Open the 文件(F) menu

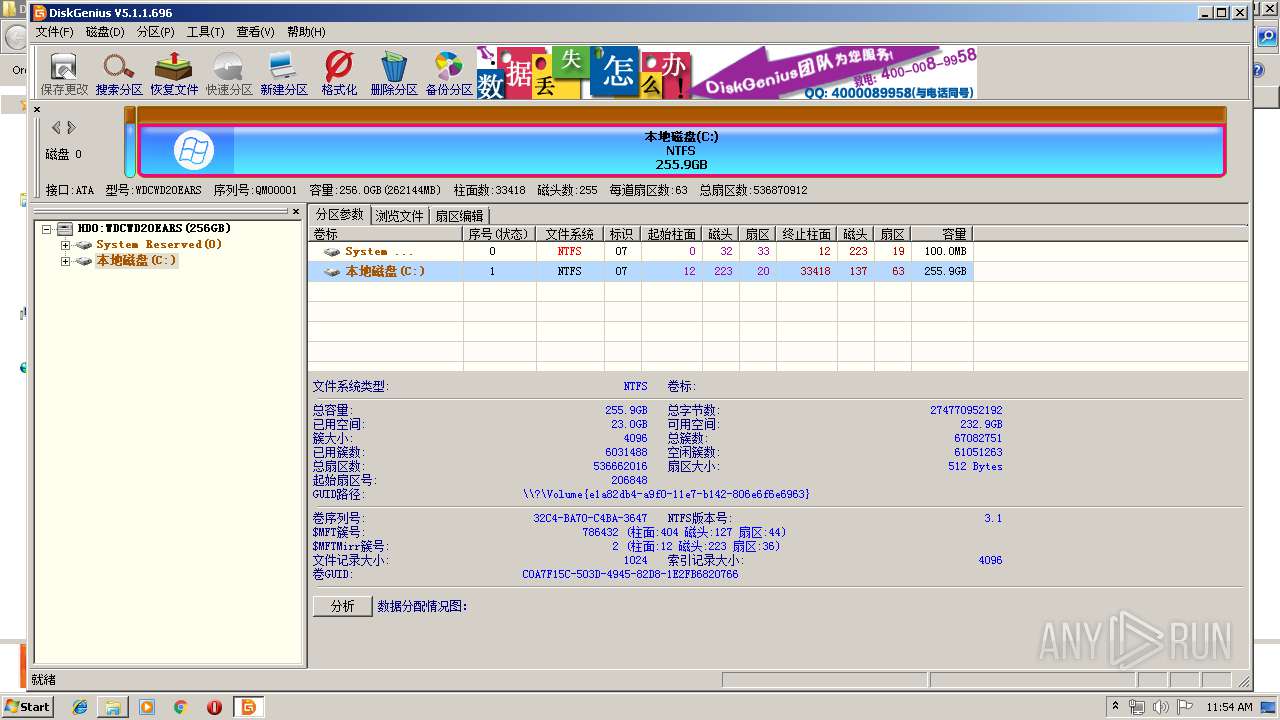pos(55,32)
